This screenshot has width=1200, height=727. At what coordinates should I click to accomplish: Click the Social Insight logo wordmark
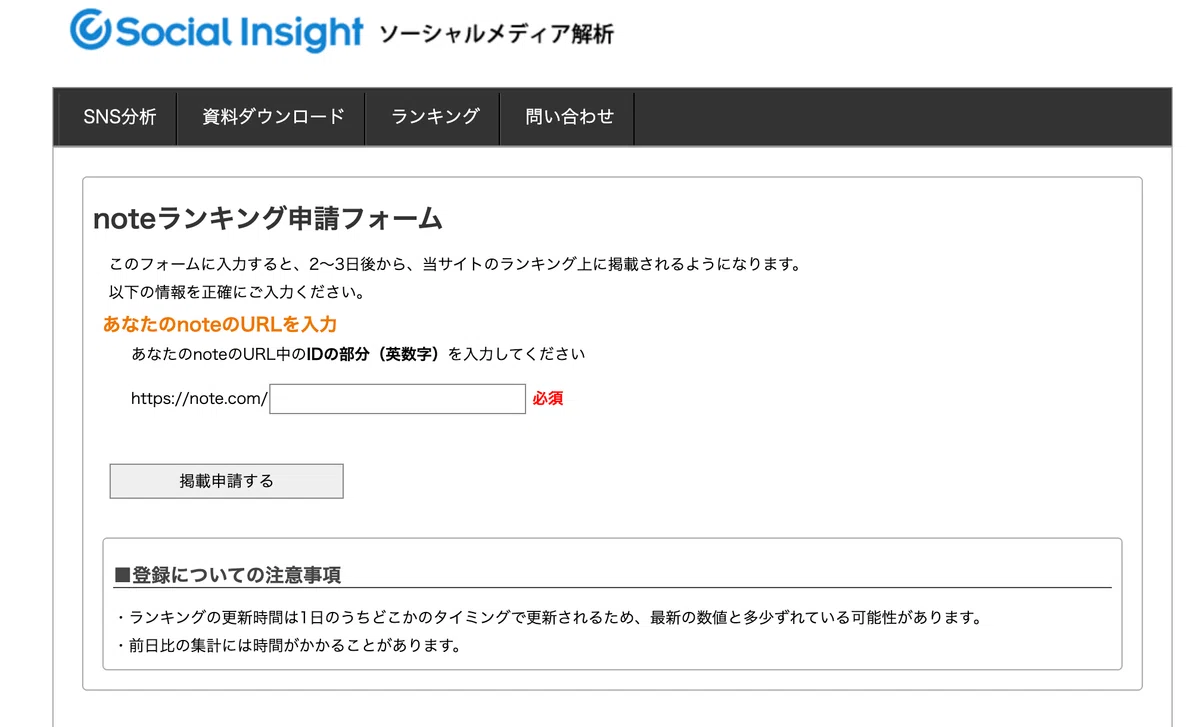coord(238,32)
